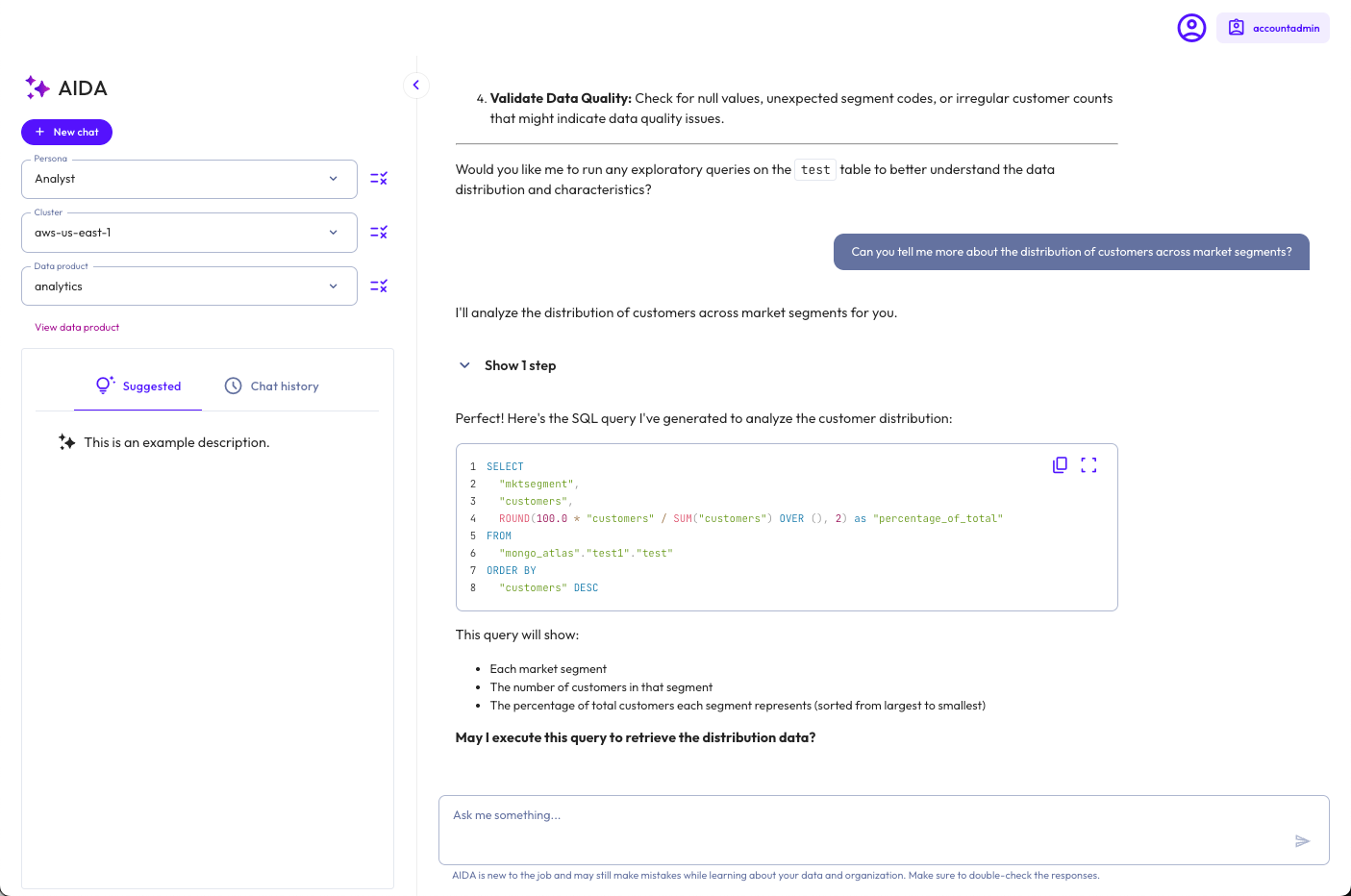Viewport: 1351px width, 896px height.
Task: Copy the SQL query to clipboard
Action: (1060, 464)
